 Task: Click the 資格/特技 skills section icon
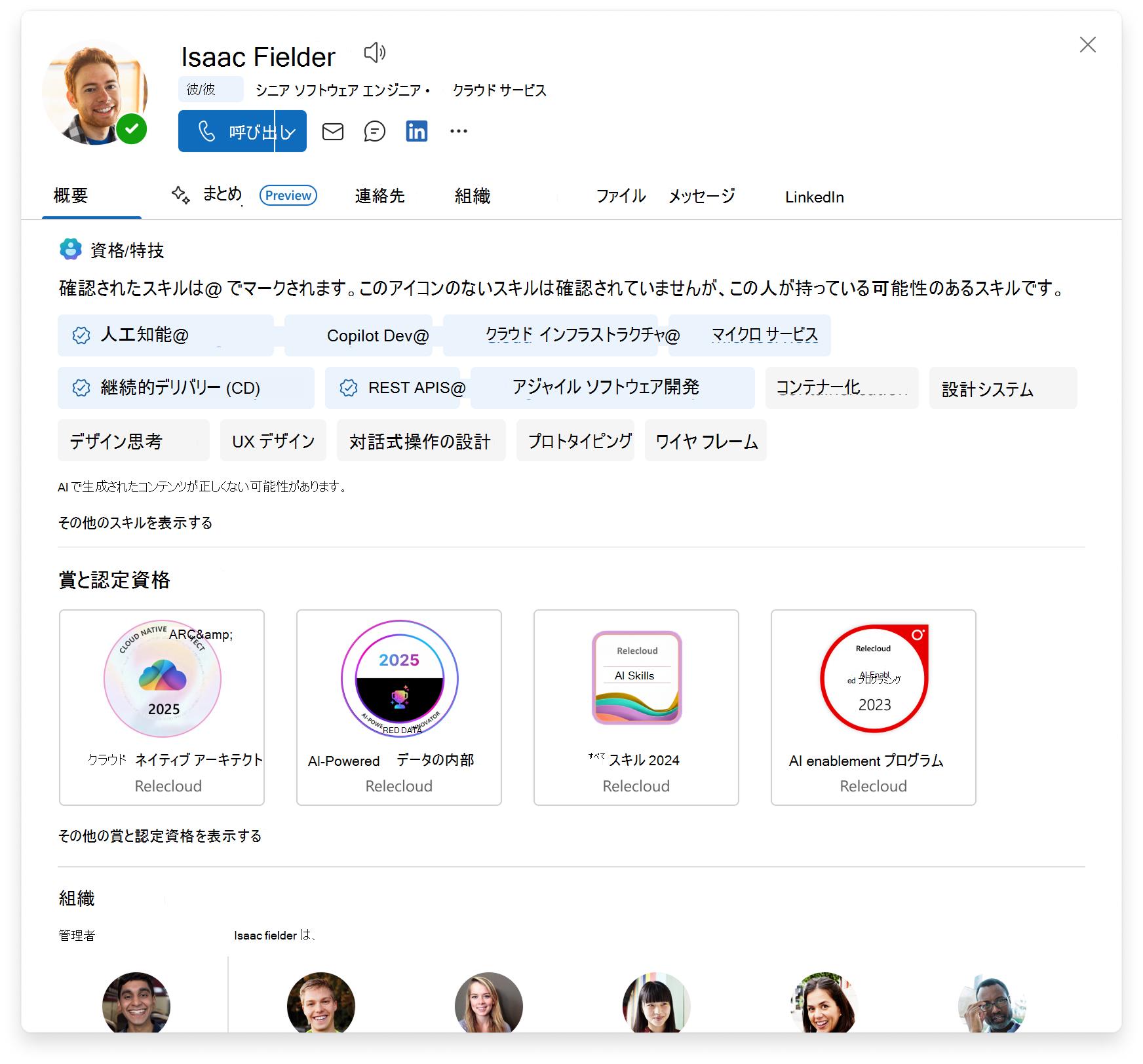pyautogui.click(x=71, y=250)
